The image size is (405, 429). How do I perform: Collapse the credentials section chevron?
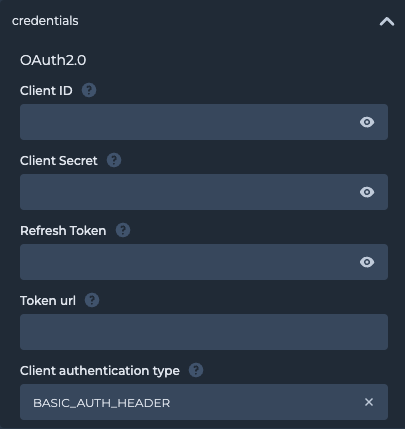point(387,22)
